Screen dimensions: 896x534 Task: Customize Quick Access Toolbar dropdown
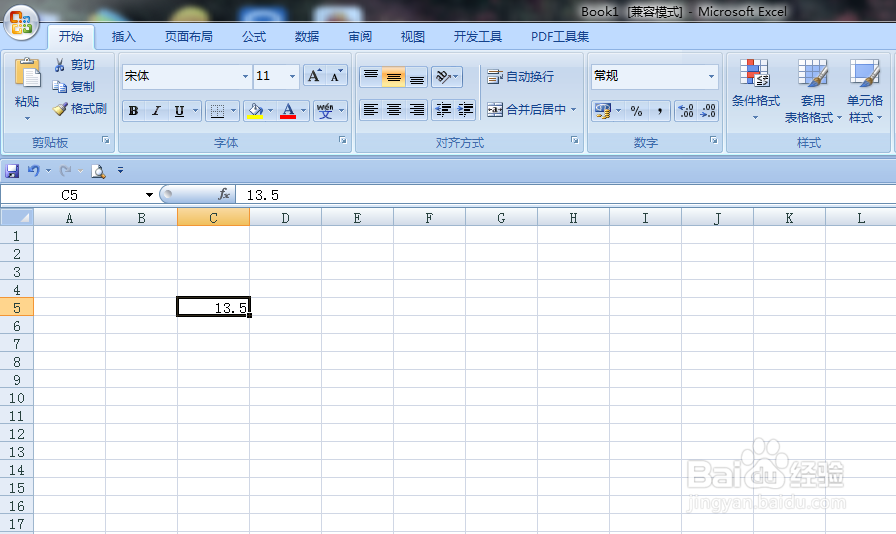pos(120,170)
